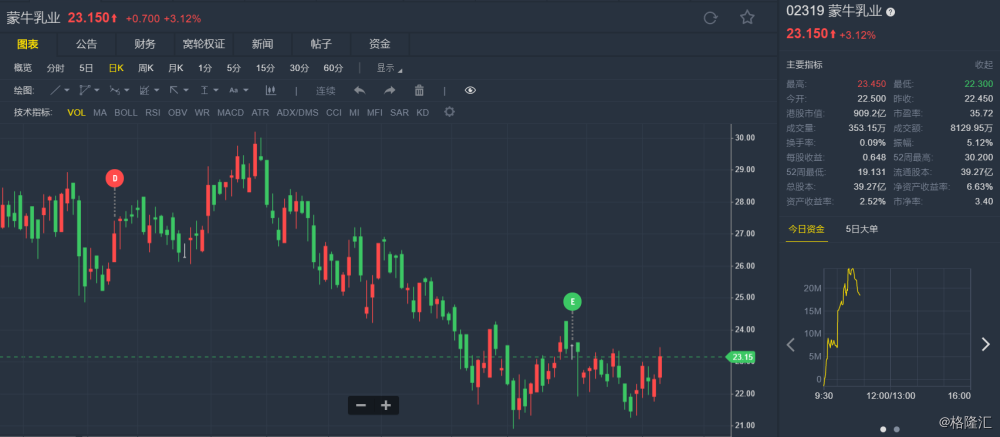Expand measure tool dropdown arrow
The height and width of the screenshot is (437, 1000).
(216, 91)
